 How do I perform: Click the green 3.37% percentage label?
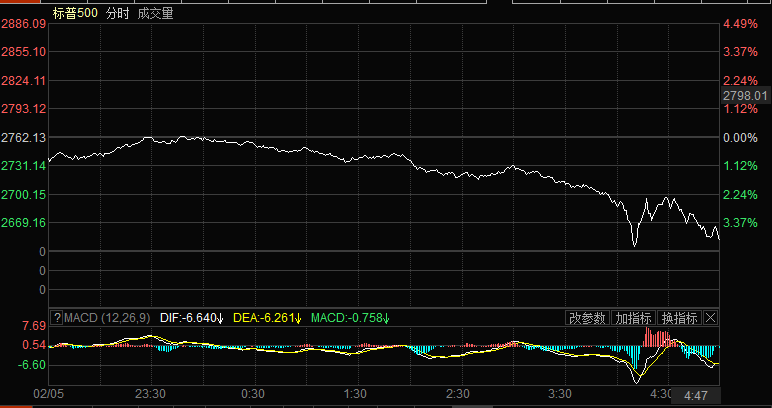coord(740,223)
